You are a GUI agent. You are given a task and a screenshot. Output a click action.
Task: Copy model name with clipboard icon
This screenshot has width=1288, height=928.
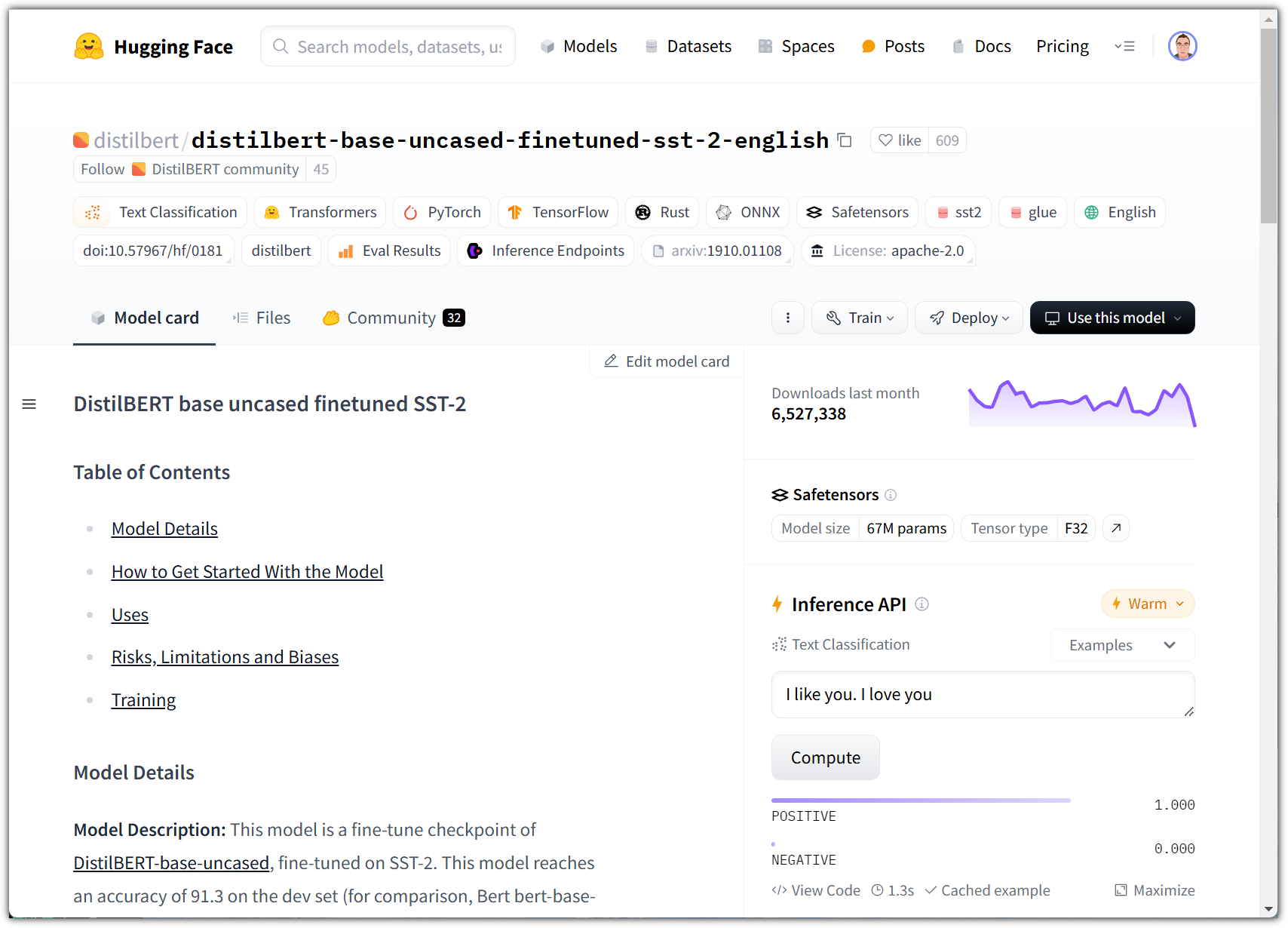(x=845, y=140)
